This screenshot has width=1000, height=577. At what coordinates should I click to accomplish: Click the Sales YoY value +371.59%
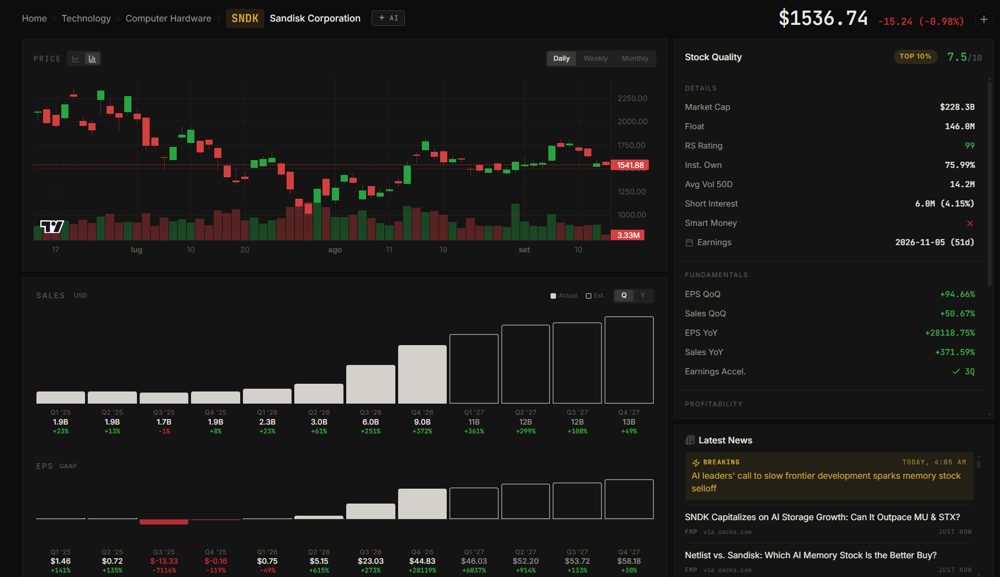(x=955, y=352)
